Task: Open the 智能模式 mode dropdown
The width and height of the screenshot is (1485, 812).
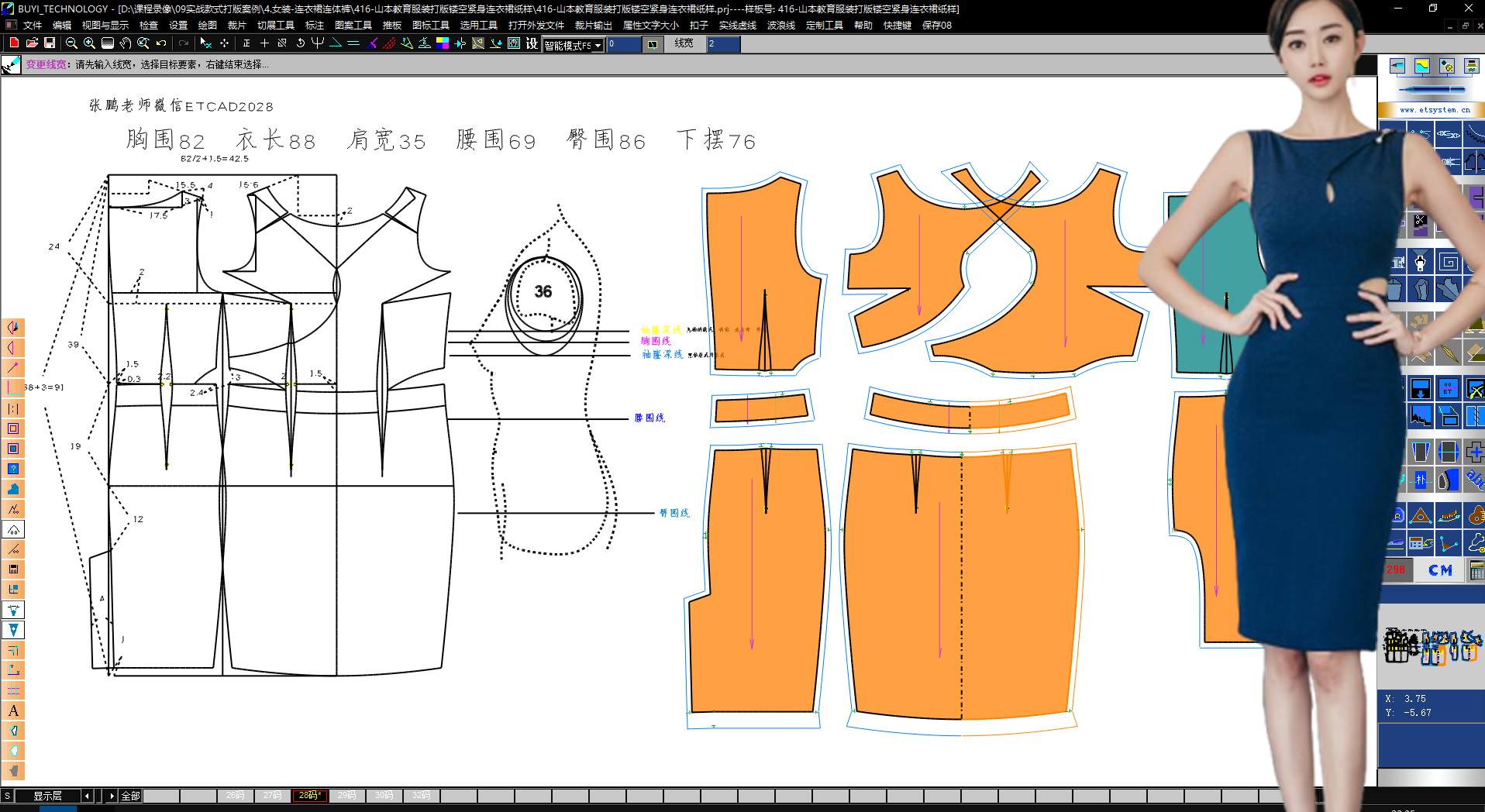Action: 598,46
